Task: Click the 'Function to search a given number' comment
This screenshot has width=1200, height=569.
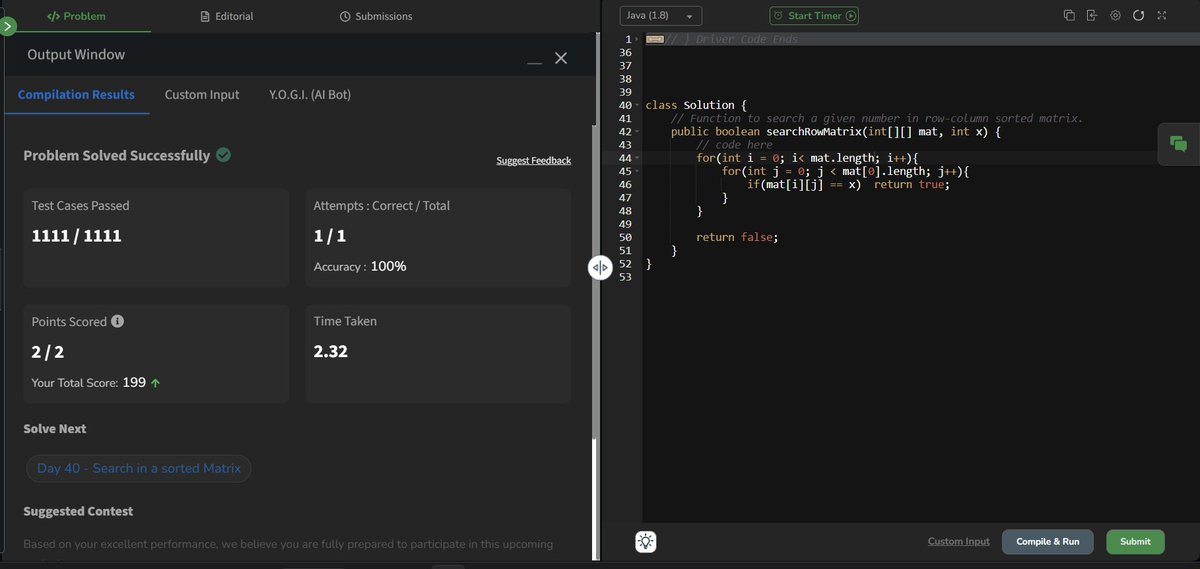Action: click(x=877, y=118)
